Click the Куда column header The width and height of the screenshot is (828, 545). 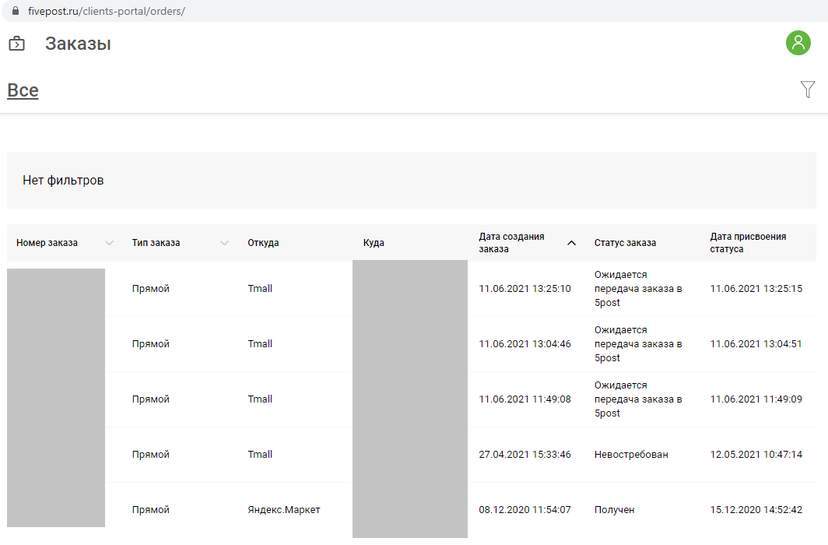click(x=374, y=243)
